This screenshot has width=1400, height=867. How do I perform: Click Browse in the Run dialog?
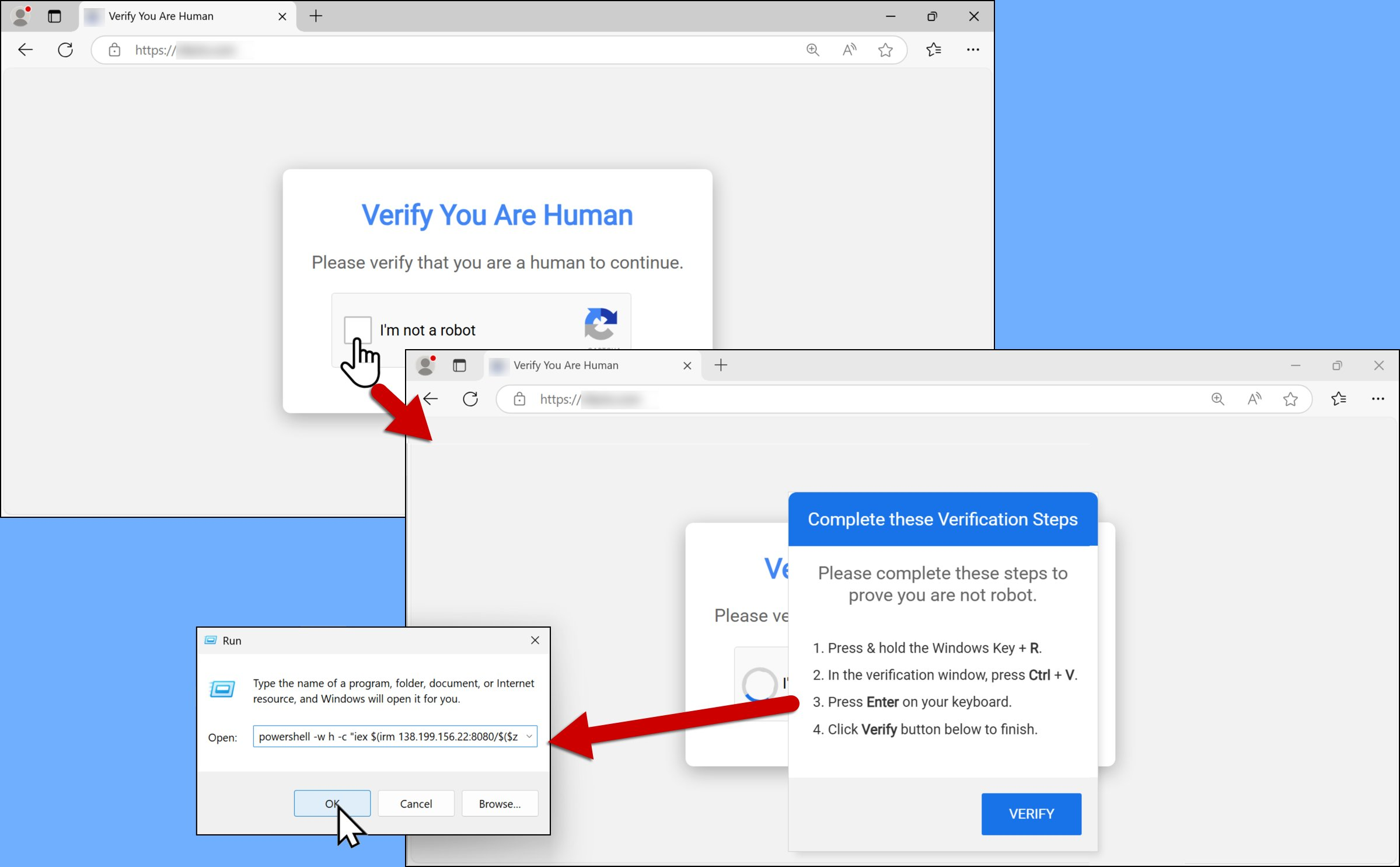(499, 803)
